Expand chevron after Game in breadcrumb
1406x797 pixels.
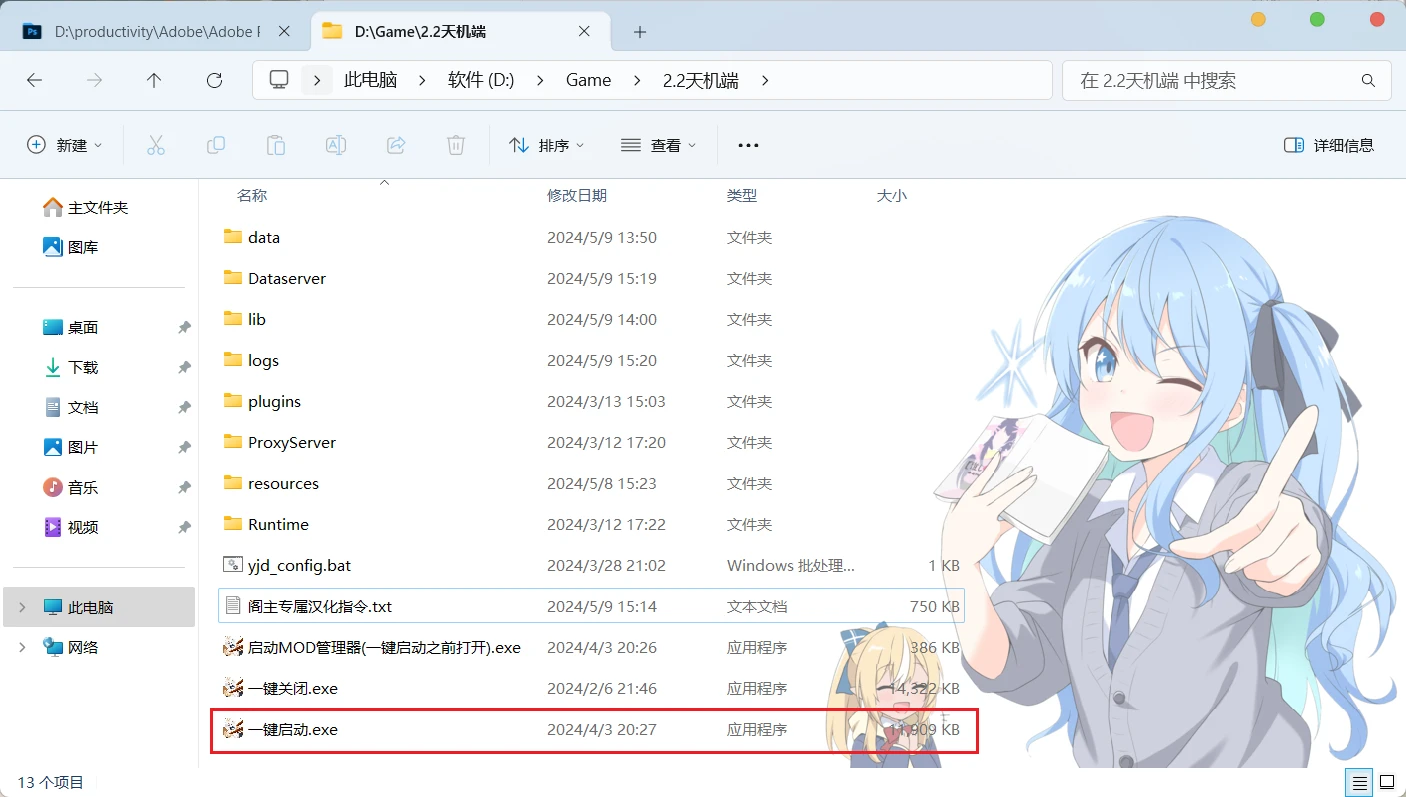(x=637, y=81)
